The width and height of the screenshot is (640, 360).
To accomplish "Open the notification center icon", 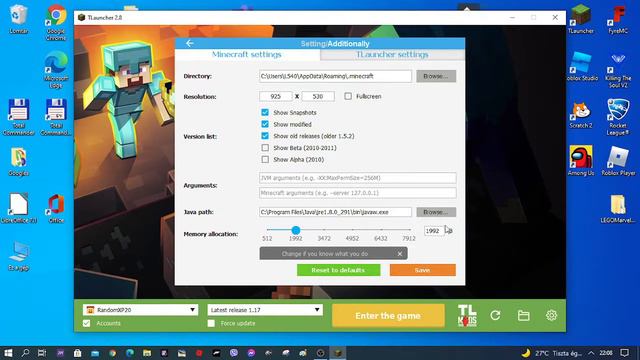I will (x=624, y=353).
